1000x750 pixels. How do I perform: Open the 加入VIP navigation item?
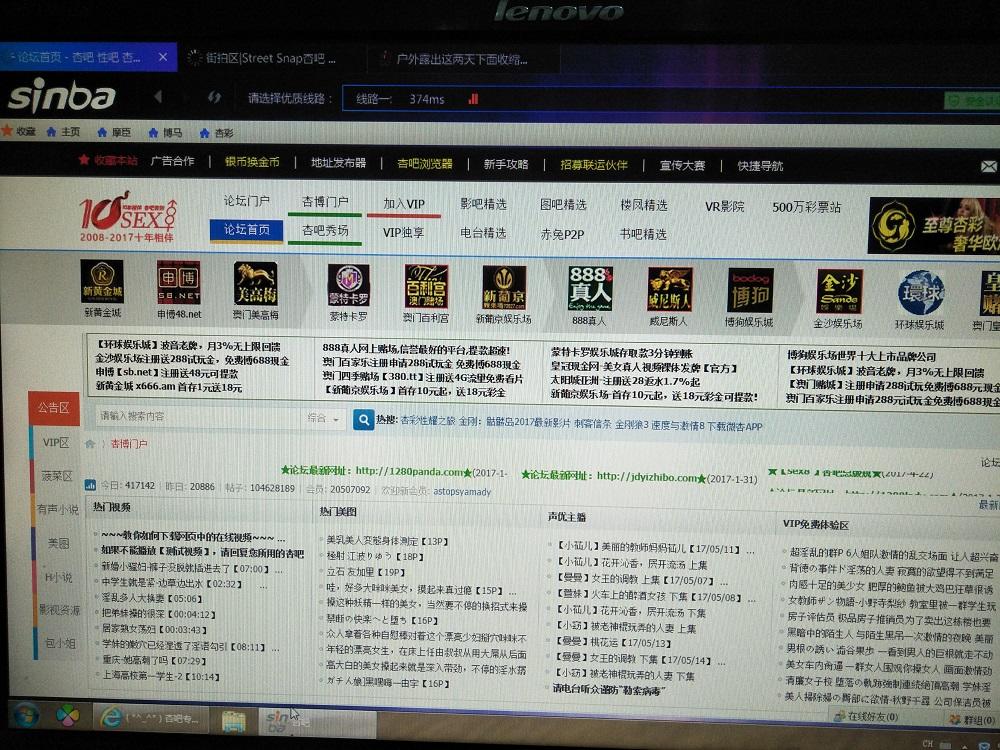pos(404,203)
